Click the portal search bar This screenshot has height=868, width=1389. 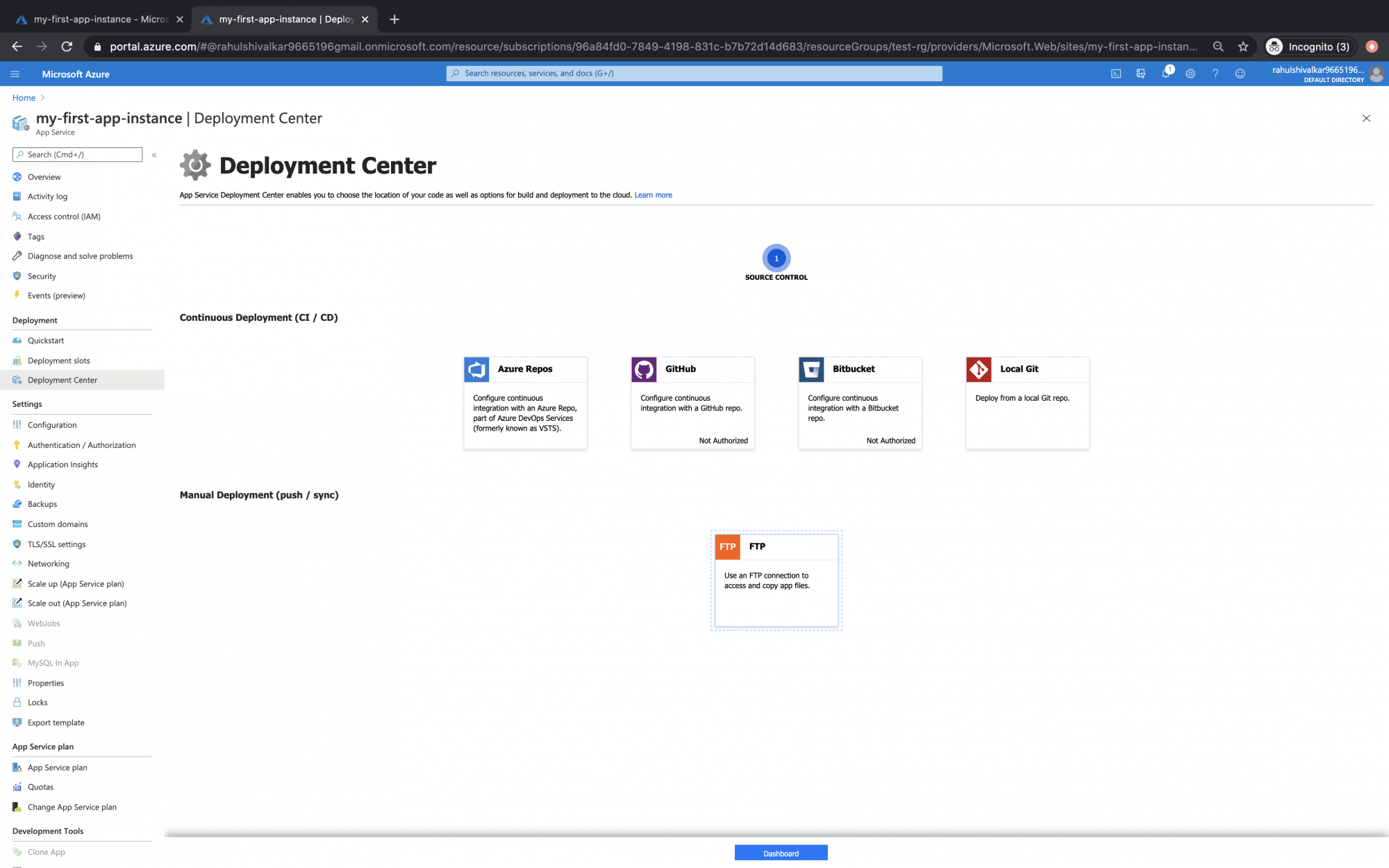point(694,73)
